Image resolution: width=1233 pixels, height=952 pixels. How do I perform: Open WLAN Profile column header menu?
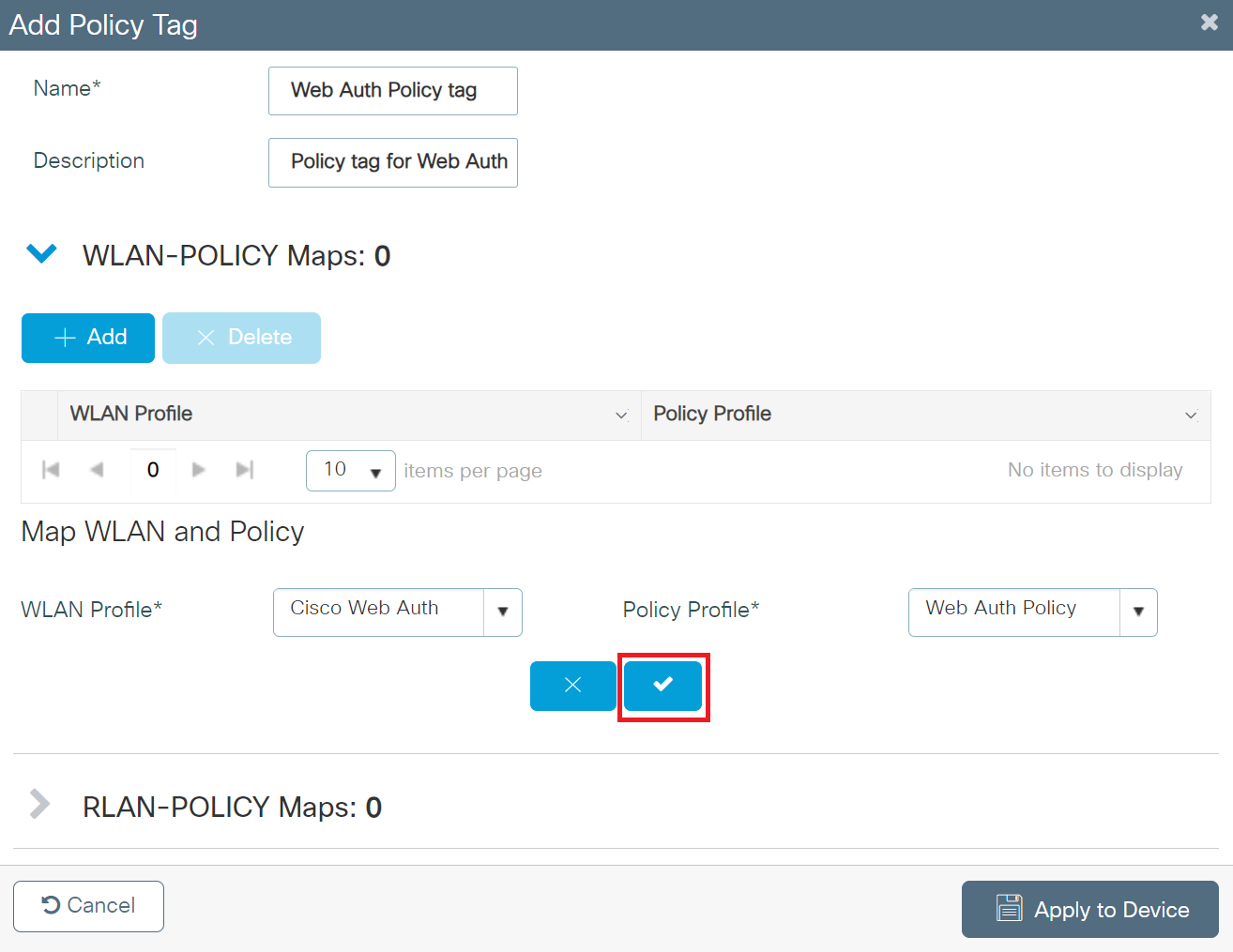[x=621, y=416]
